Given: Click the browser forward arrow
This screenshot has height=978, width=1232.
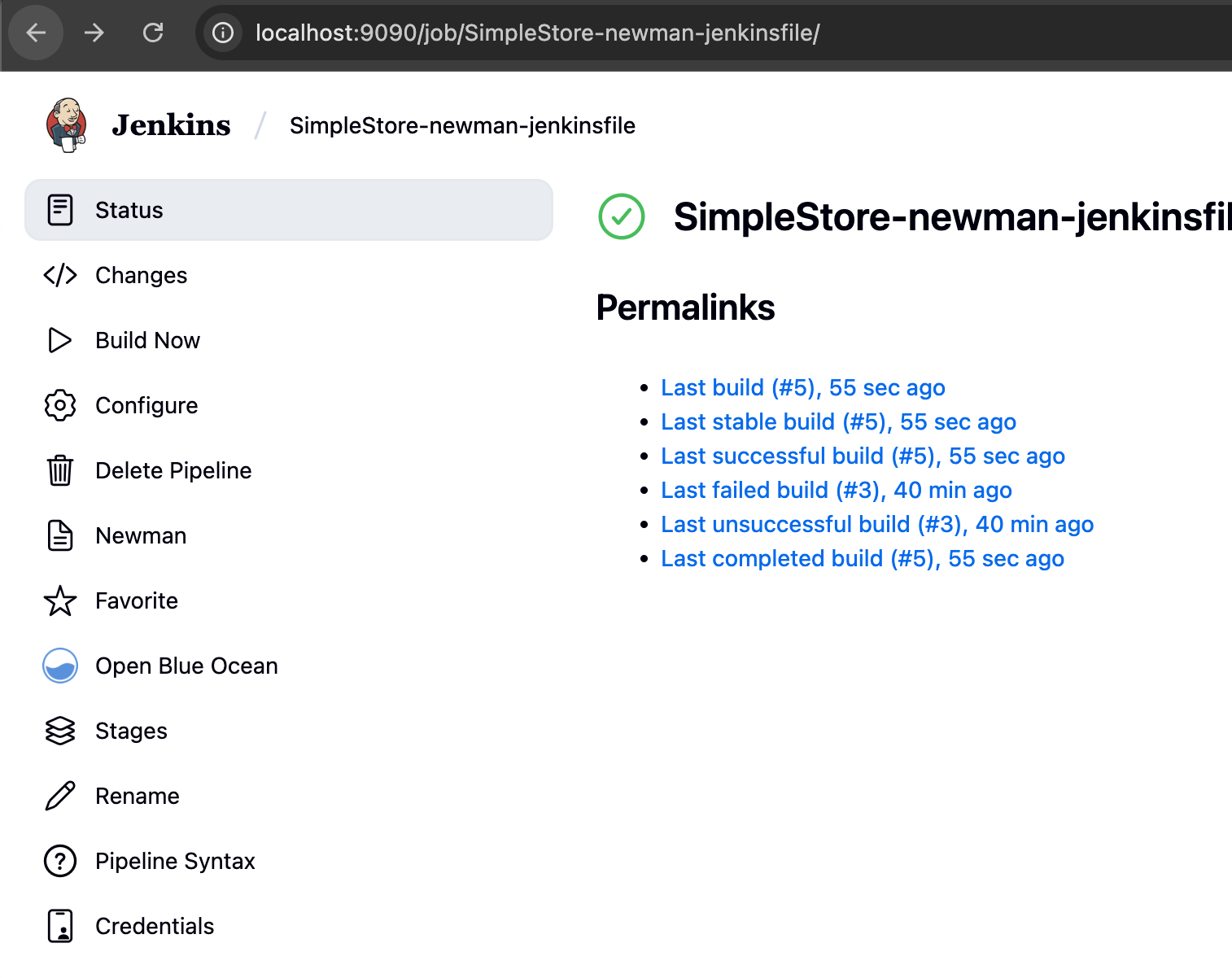Looking at the screenshot, I should pyautogui.click(x=94, y=33).
